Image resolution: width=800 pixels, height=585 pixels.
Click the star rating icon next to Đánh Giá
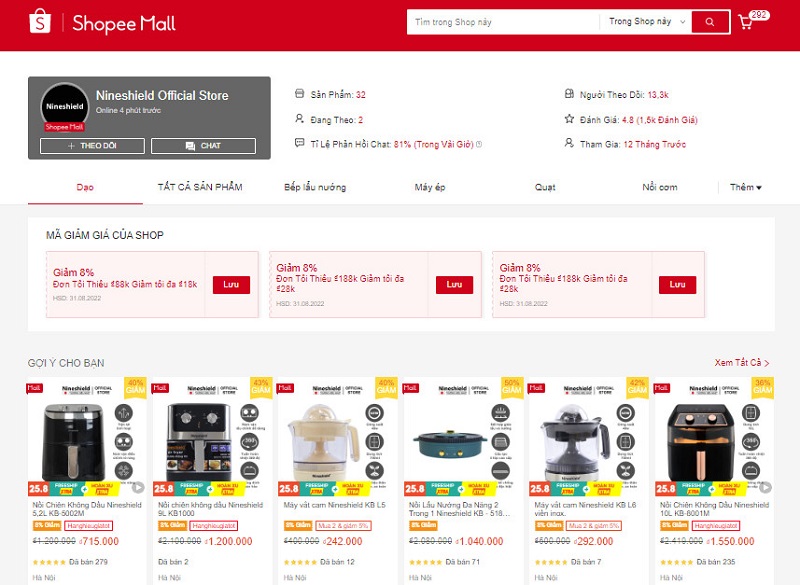click(x=569, y=119)
